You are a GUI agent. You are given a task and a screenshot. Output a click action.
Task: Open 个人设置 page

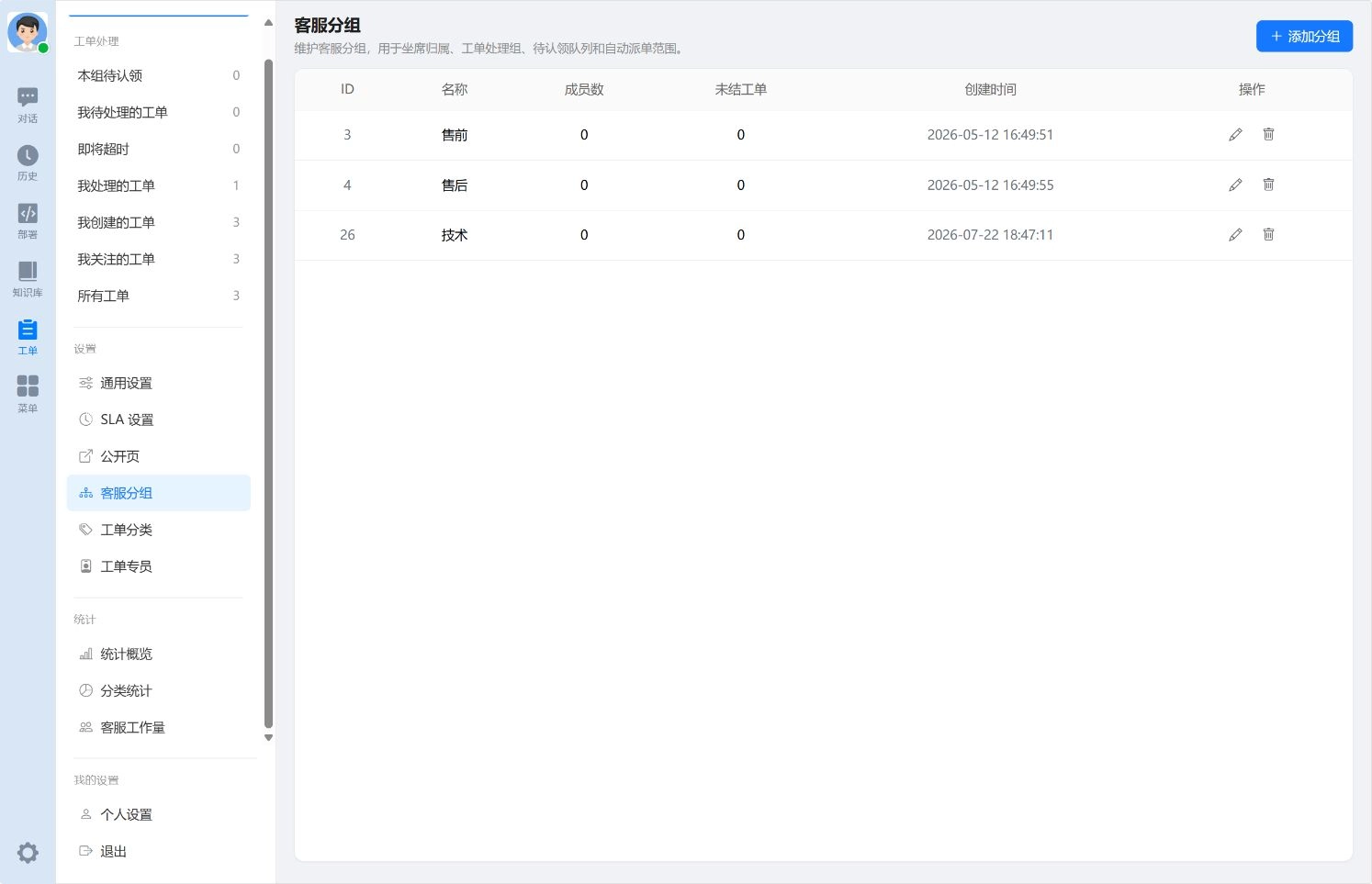(158, 814)
